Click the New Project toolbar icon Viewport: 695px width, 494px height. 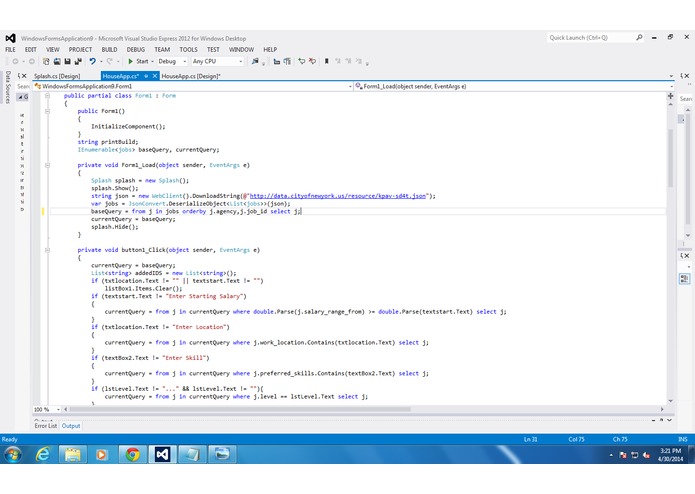[x=46, y=61]
